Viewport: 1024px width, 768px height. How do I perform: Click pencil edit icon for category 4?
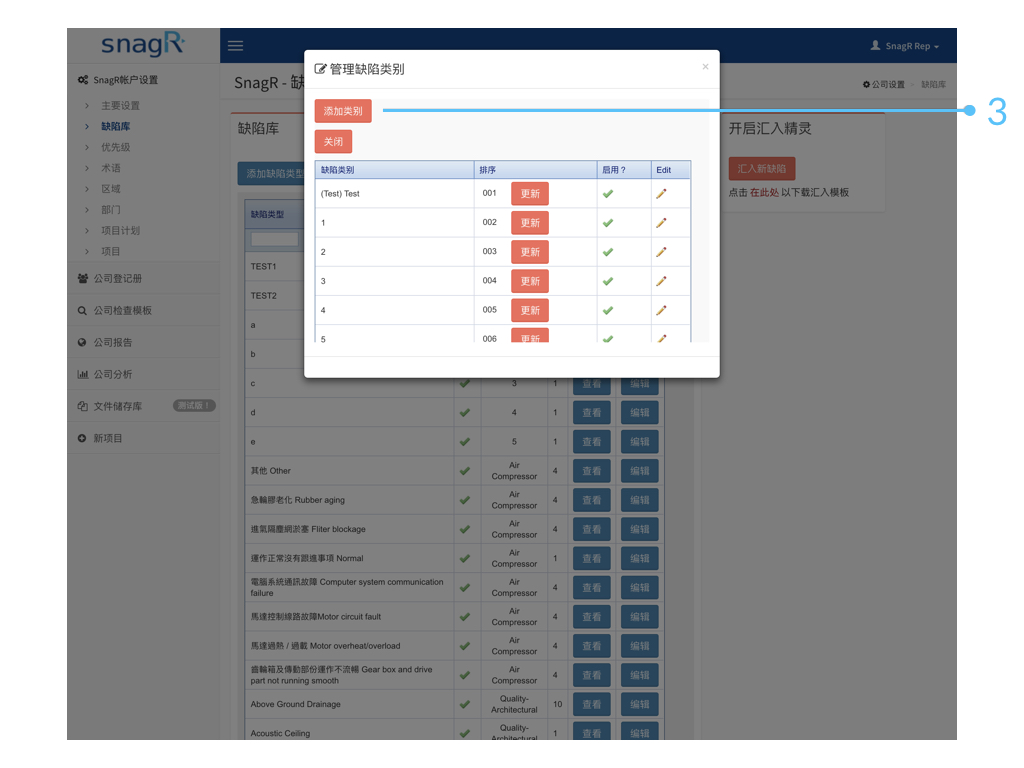(x=661, y=310)
